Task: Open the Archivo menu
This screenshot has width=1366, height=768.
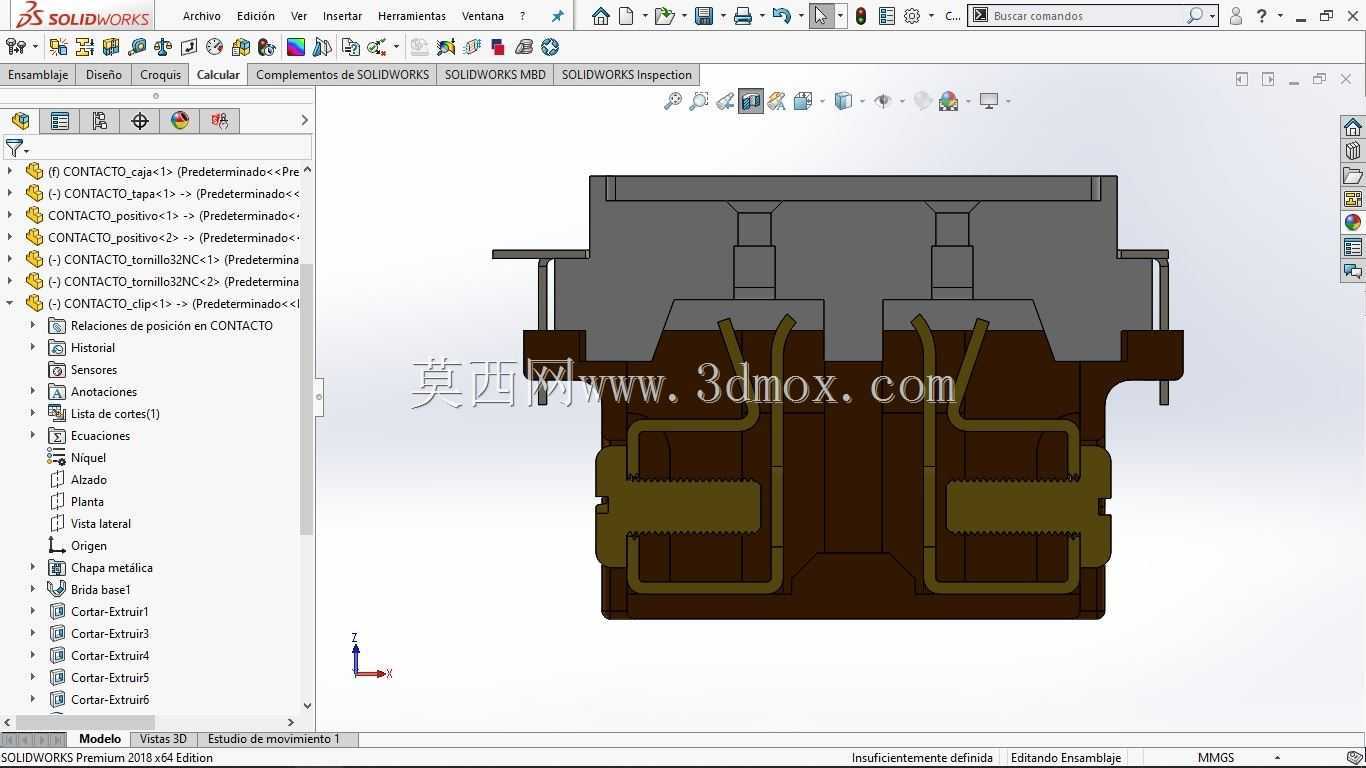Action: [x=201, y=16]
